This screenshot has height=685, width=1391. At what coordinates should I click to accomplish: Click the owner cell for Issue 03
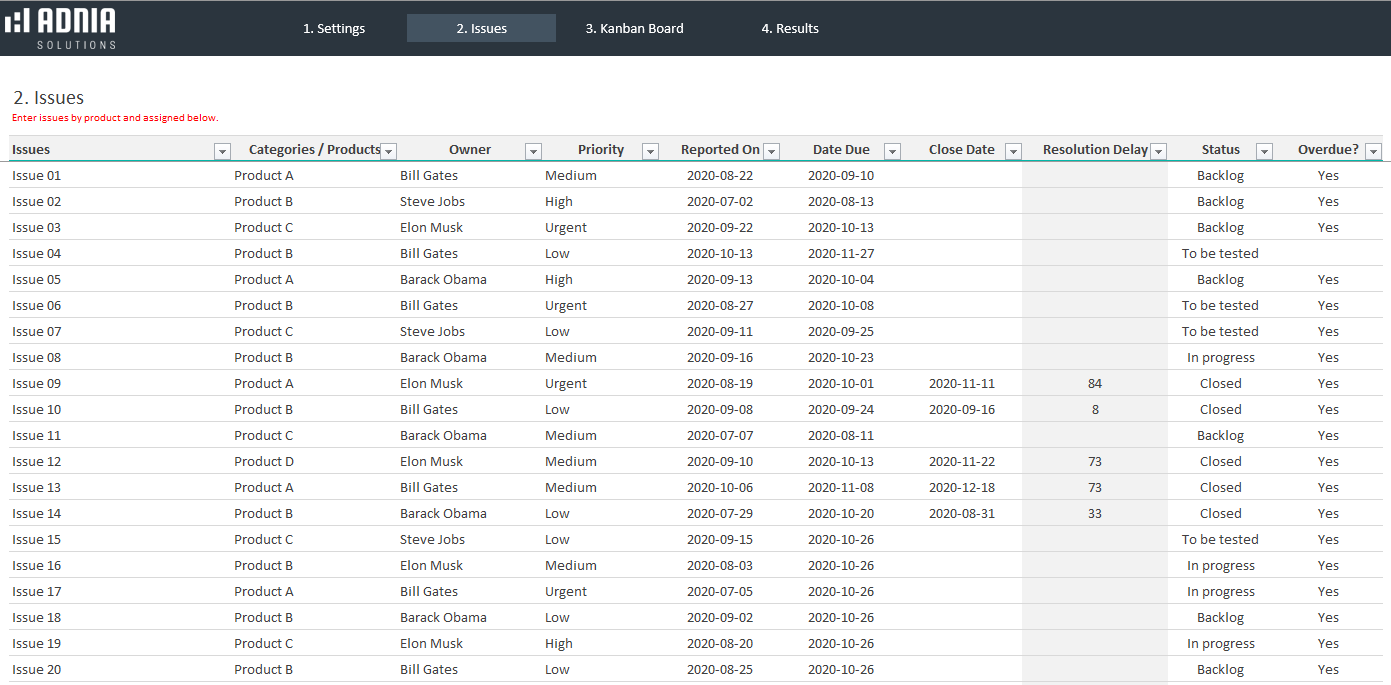431,228
